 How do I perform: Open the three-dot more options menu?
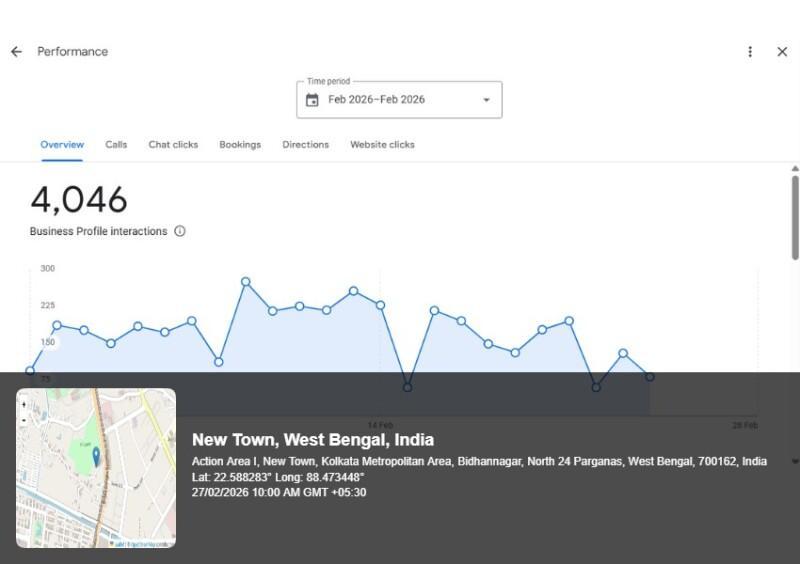point(750,52)
